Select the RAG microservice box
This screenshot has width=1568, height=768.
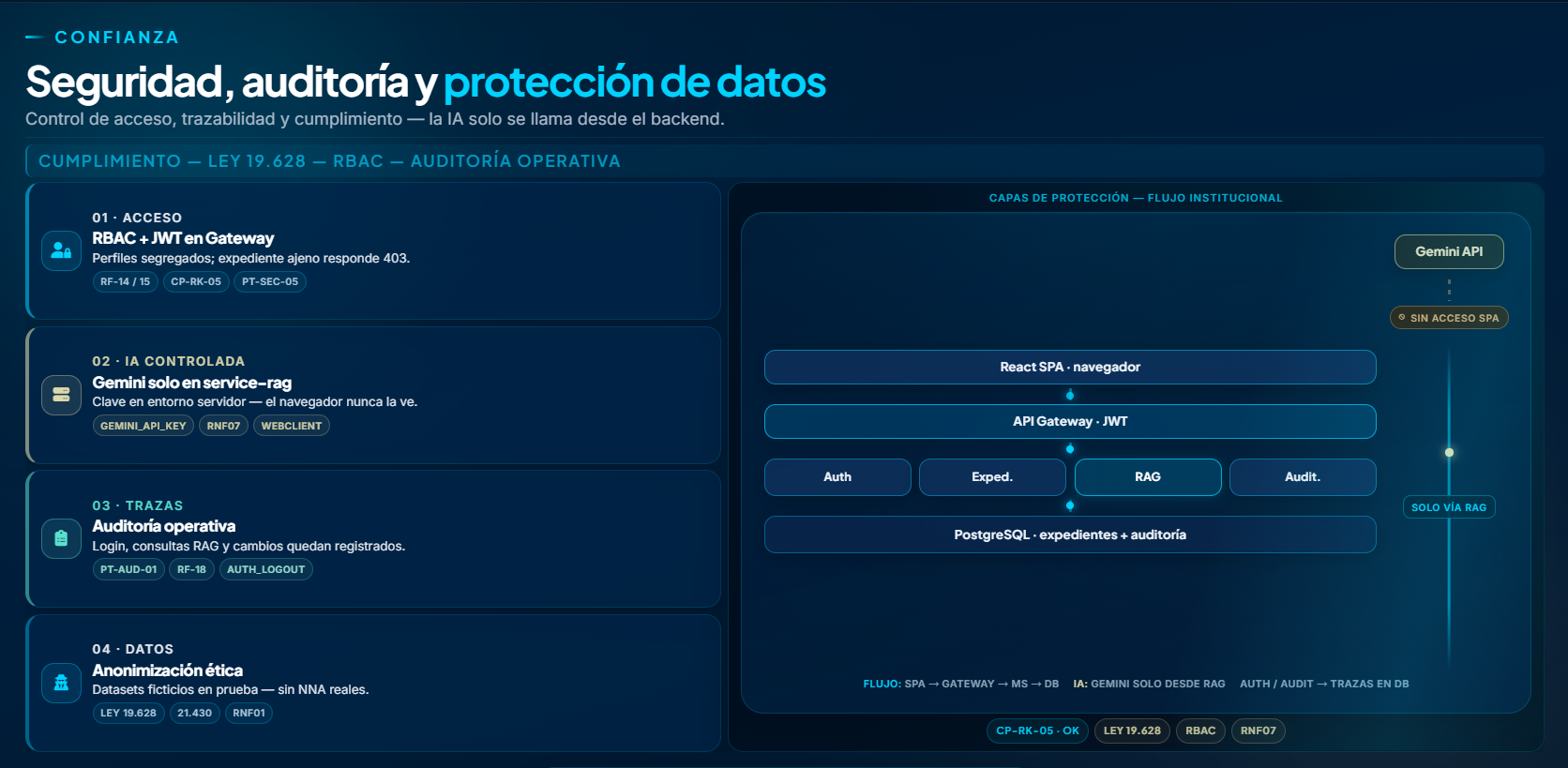click(x=1148, y=477)
